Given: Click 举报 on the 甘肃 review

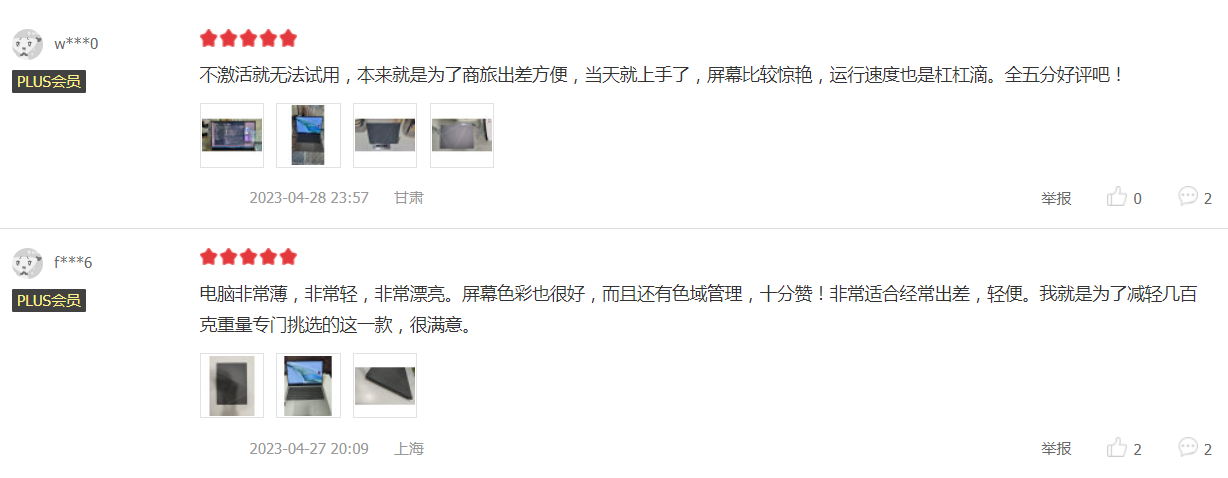Looking at the screenshot, I should click(1056, 198).
